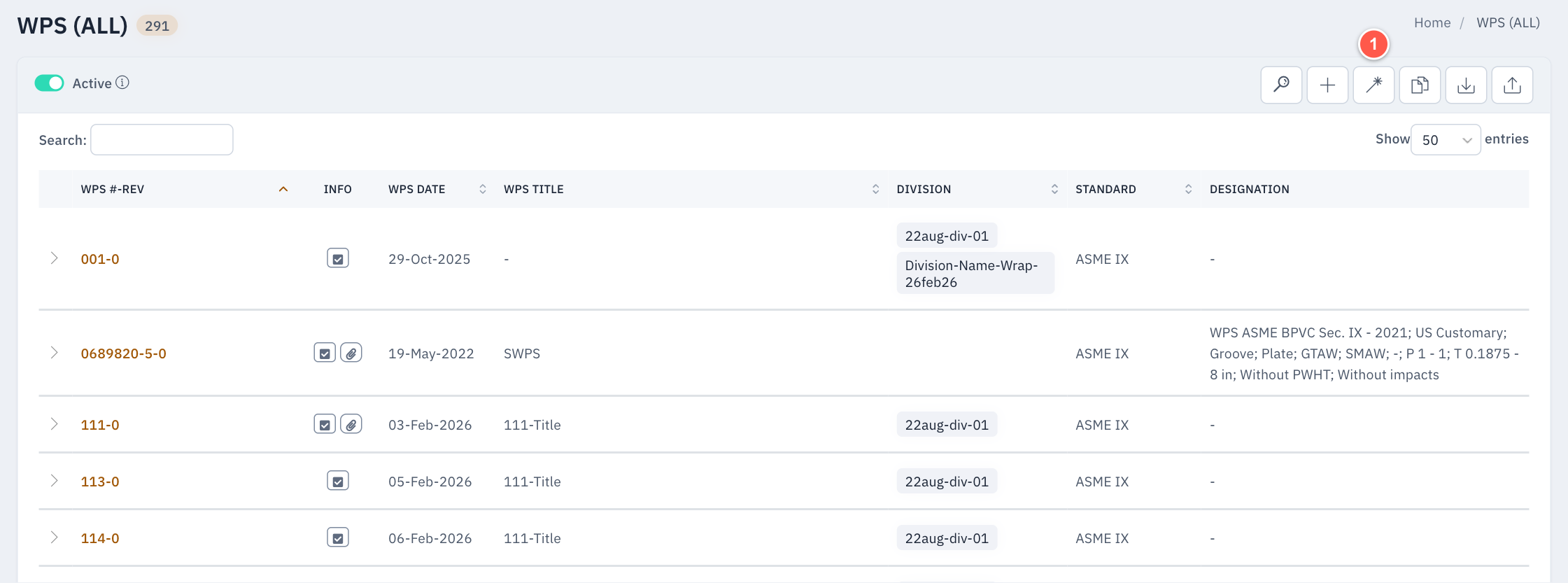Click the 291 count badge

(x=157, y=26)
